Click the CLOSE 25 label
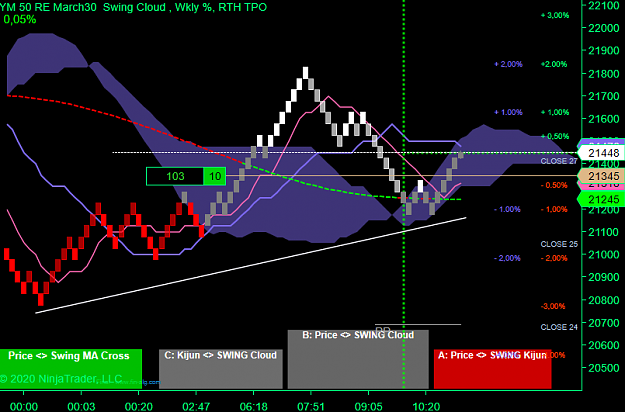The image size is (625, 412). (x=559, y=244)
